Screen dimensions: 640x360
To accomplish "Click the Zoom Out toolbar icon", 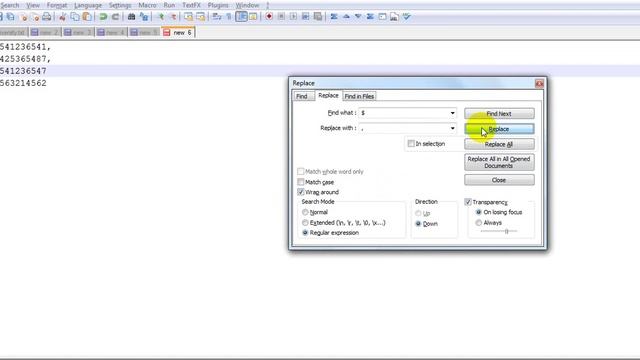I will (x=173, y=17).
